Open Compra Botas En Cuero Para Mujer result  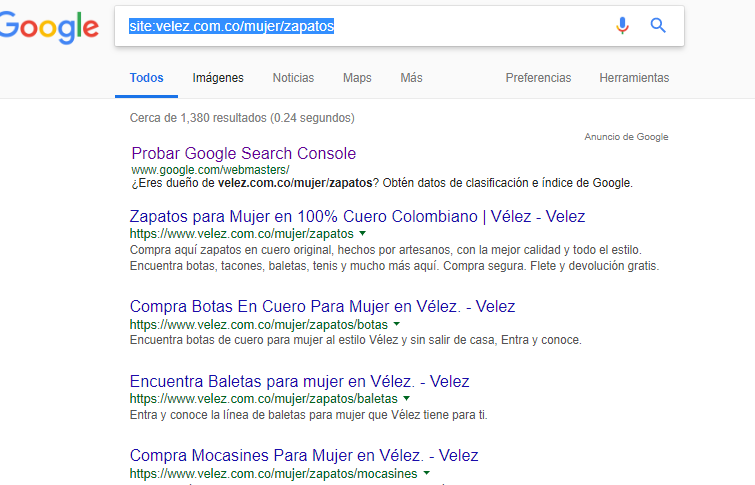pyautogui.click(x=323, y=306)
